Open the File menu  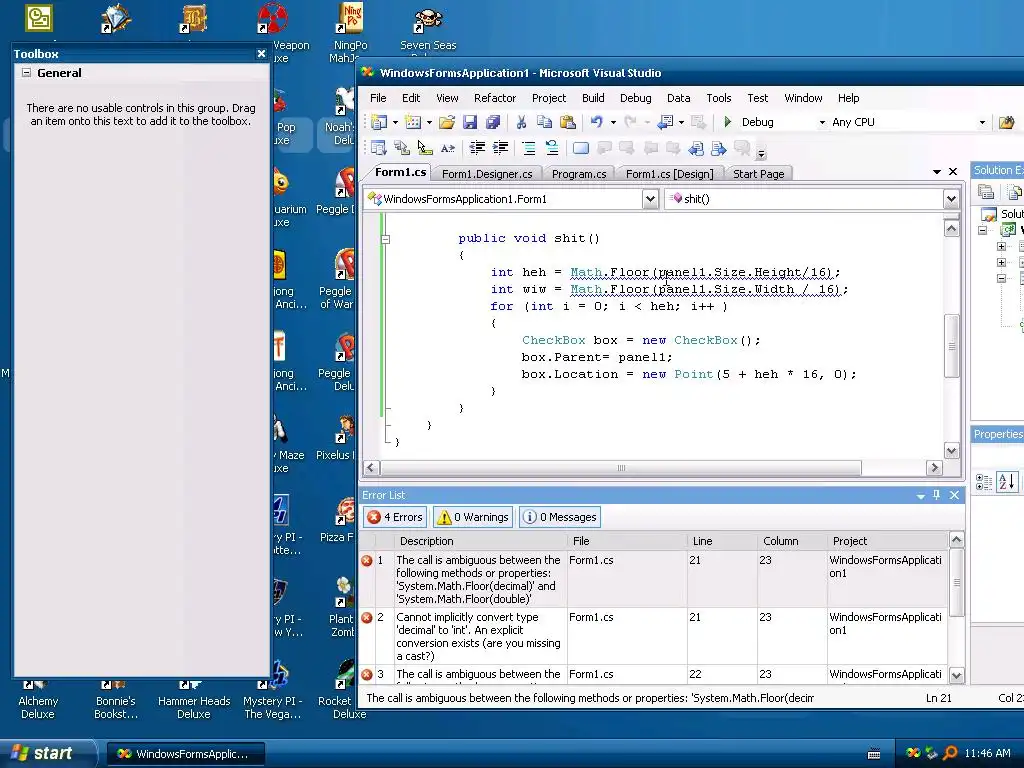tap(378, 98)
